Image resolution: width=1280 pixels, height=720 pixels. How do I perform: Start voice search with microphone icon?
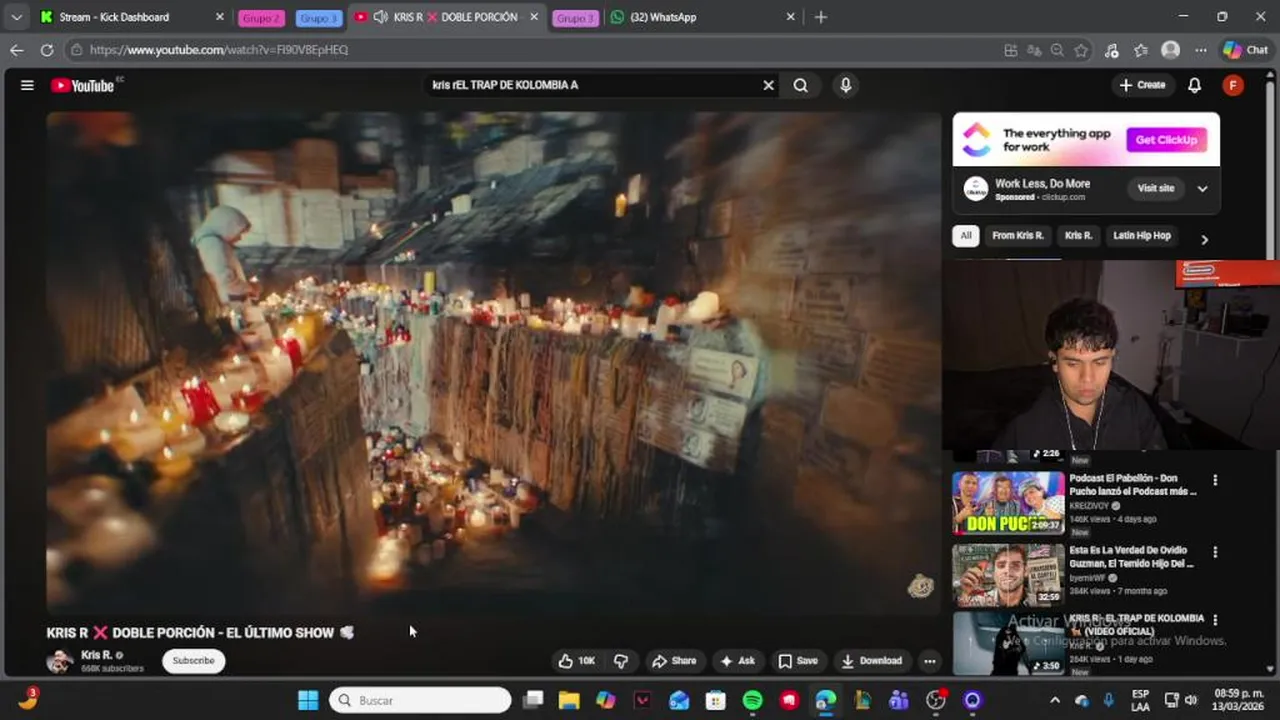pos(845,85)
